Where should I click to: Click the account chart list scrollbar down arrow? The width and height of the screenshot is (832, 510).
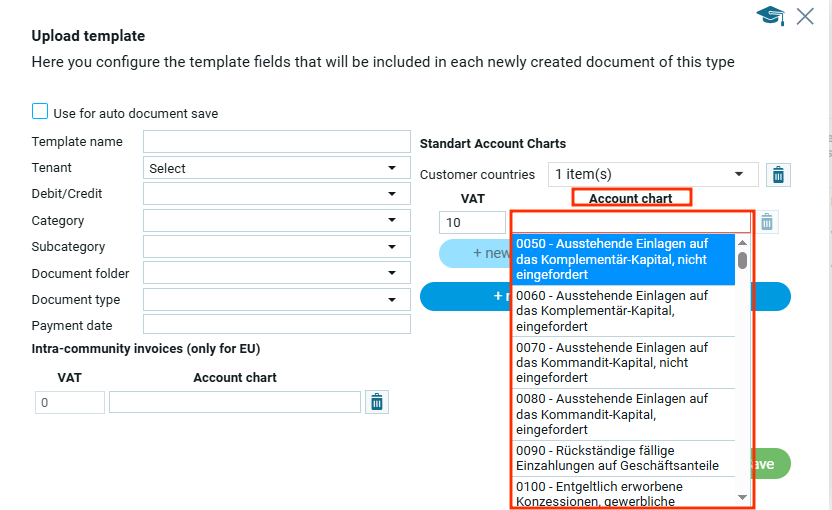click(742, 497)
